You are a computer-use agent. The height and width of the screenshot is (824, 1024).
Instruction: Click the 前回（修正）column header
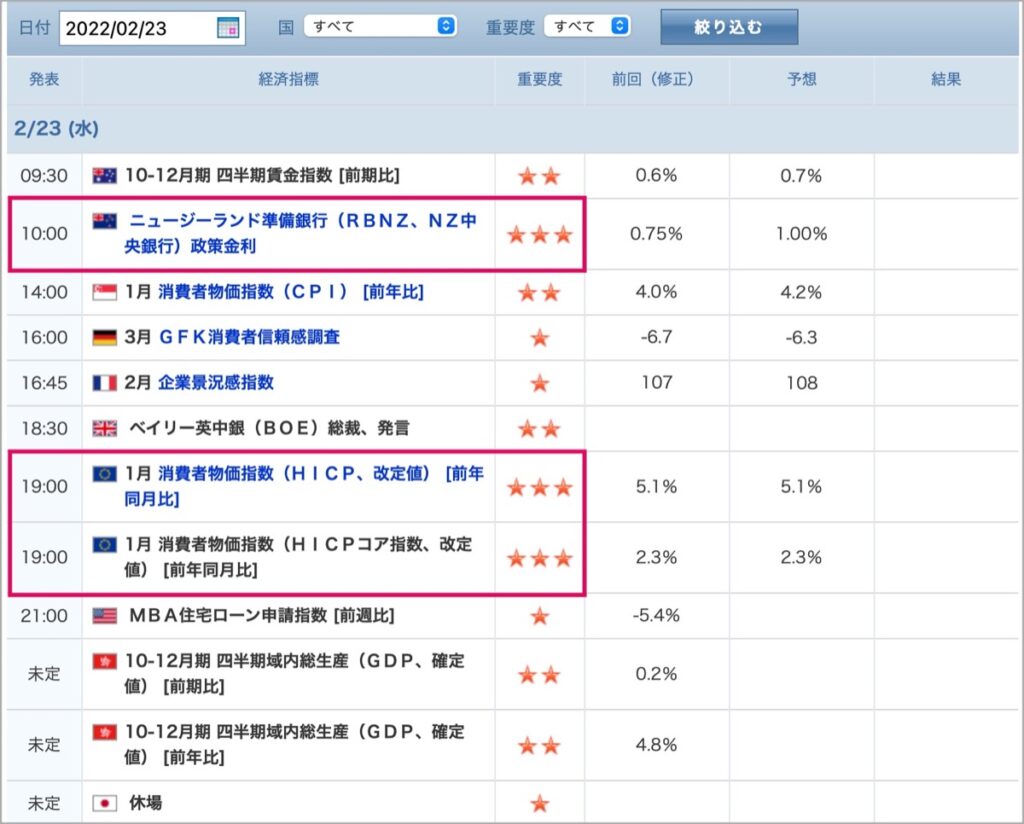[x=656, y=80]
